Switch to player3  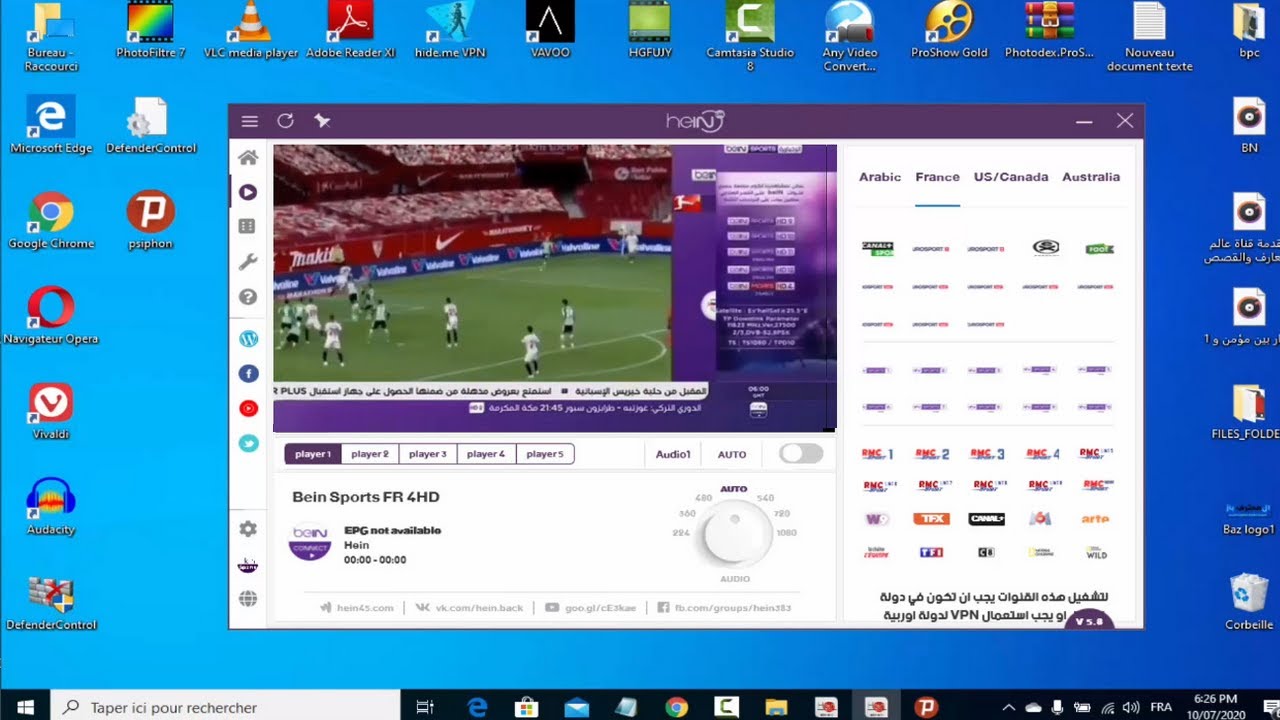(428, 454)
